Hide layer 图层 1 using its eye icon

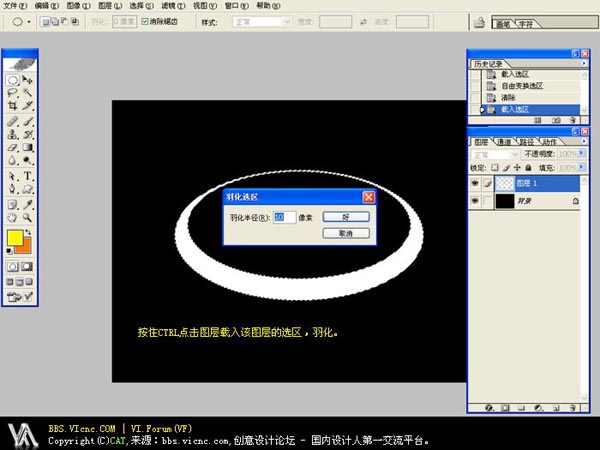[x=475, y=184]
